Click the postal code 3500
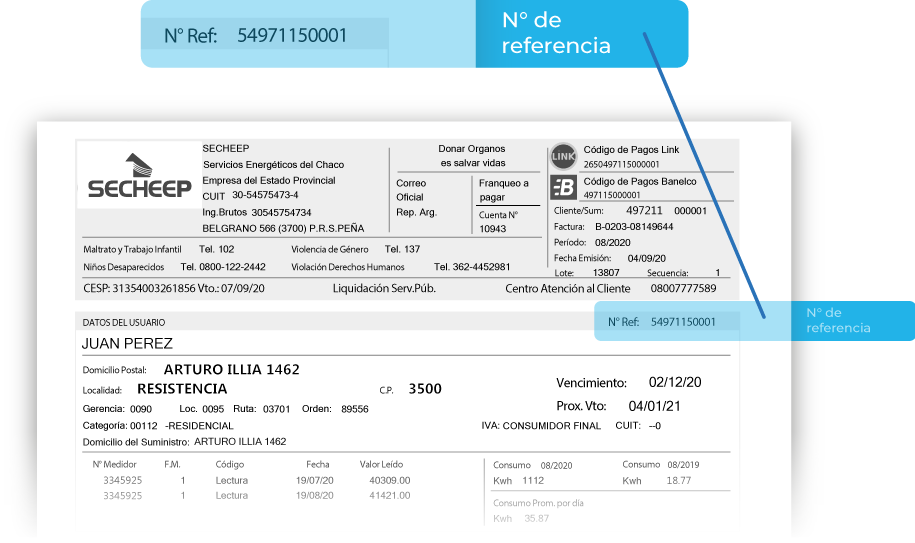Screen dimensions: 915x543 (x=425, y=388)
